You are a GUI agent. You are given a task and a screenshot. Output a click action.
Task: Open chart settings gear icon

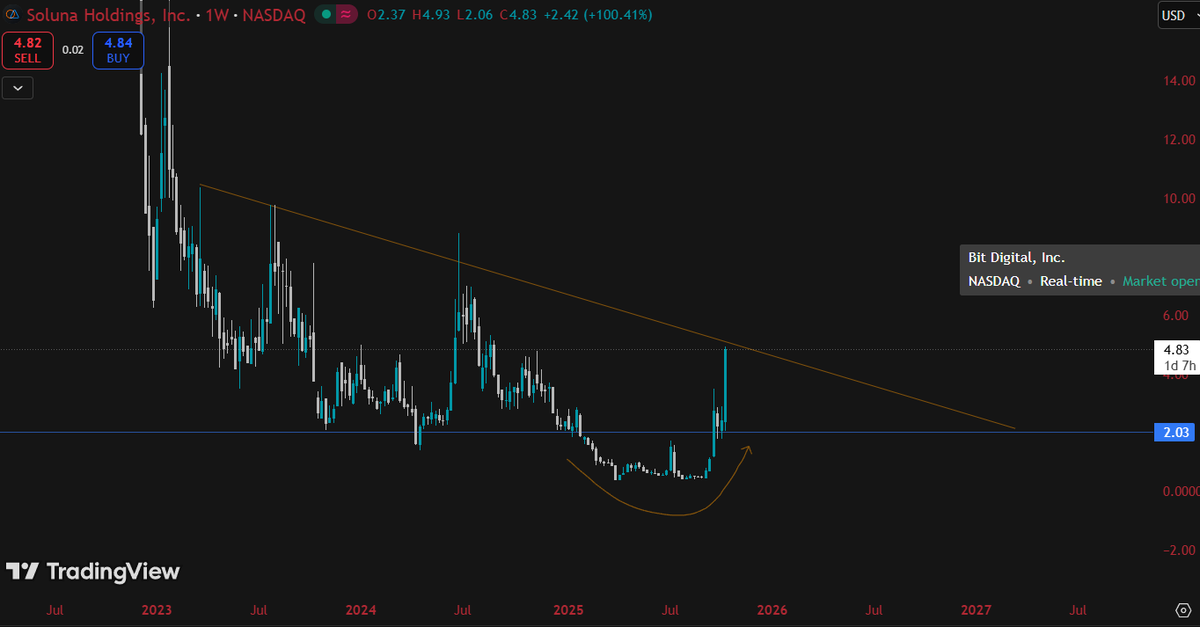pos(1181,609)
